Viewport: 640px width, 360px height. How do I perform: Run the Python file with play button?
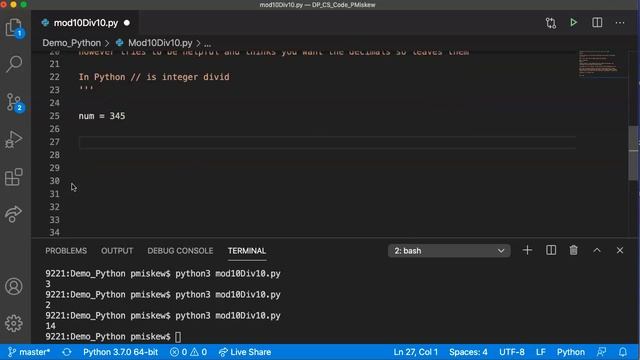(x=573, y=22)
